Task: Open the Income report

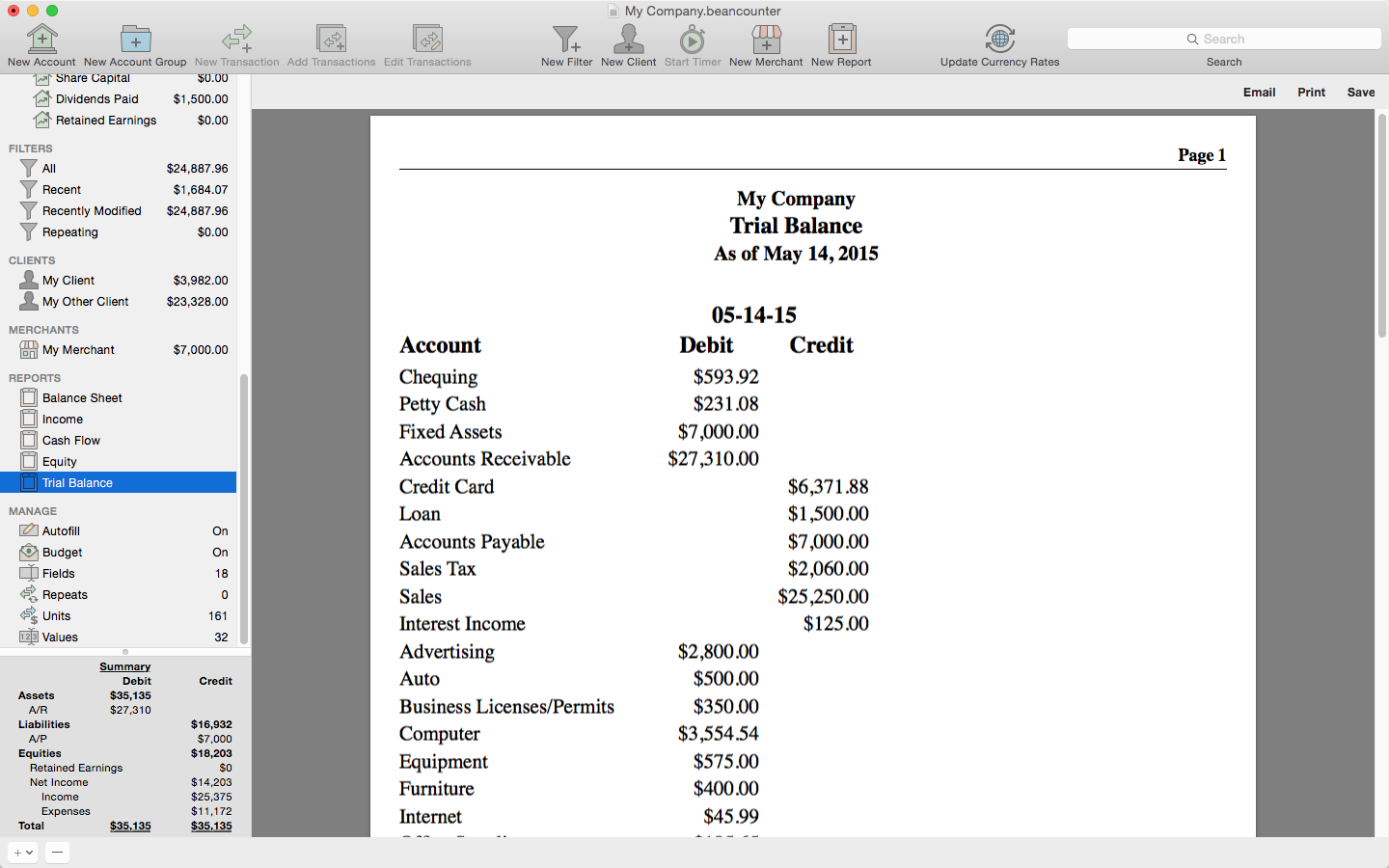Action: [x=118, y=420]
